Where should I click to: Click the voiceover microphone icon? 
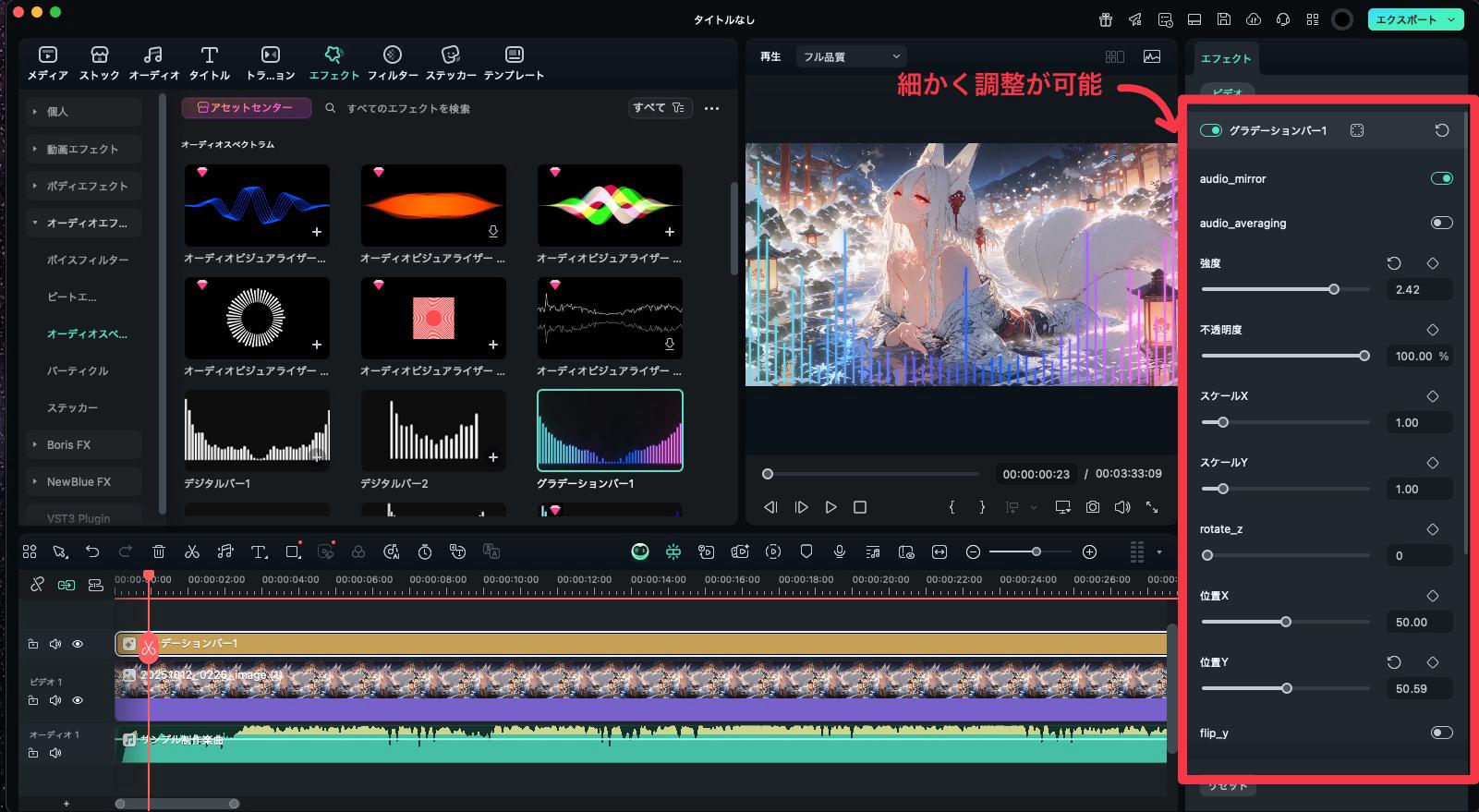[x=840, y=551]
